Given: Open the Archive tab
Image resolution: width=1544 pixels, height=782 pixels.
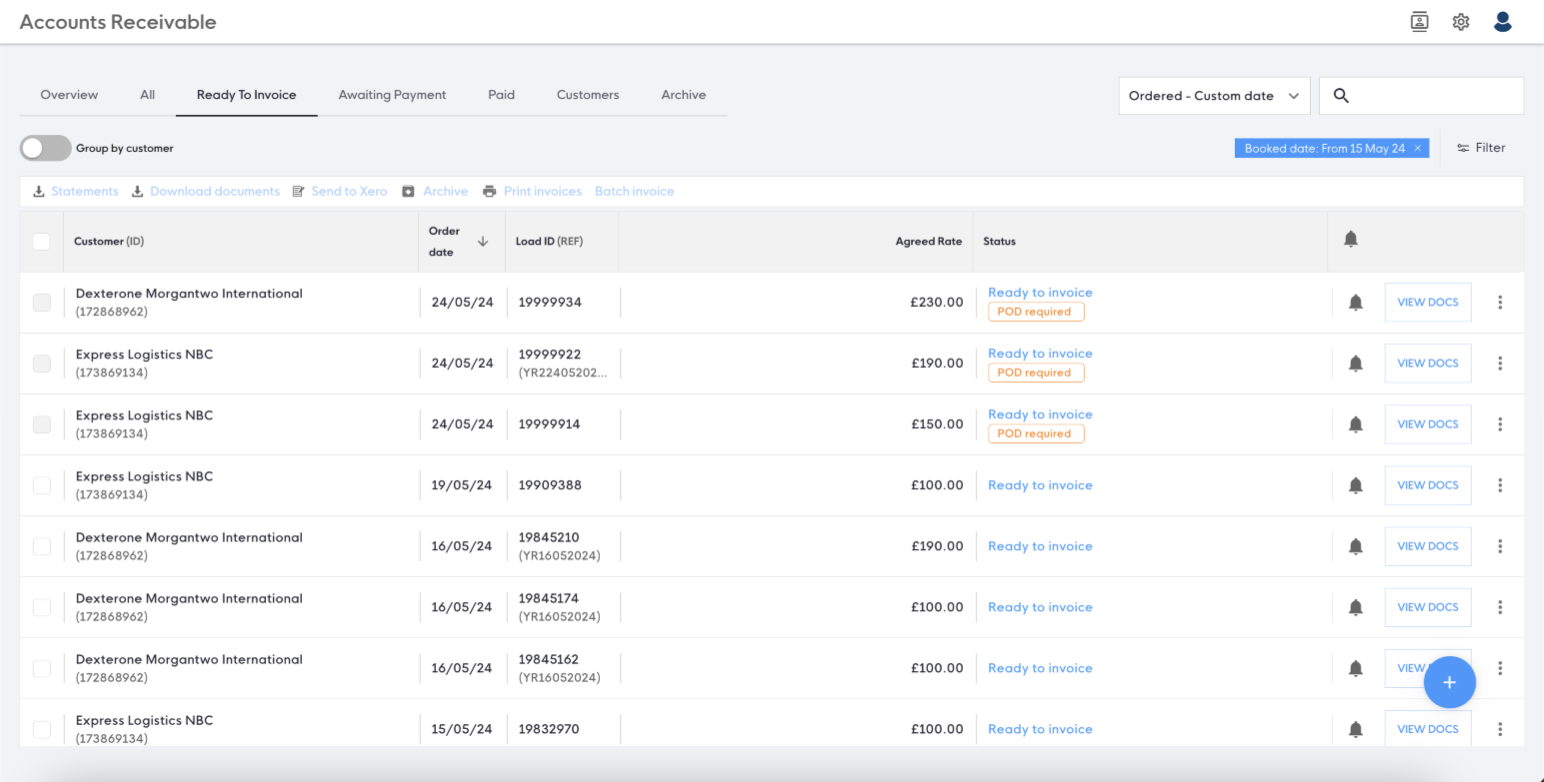Looking at the screenshot, I should (x=683, y=95).
